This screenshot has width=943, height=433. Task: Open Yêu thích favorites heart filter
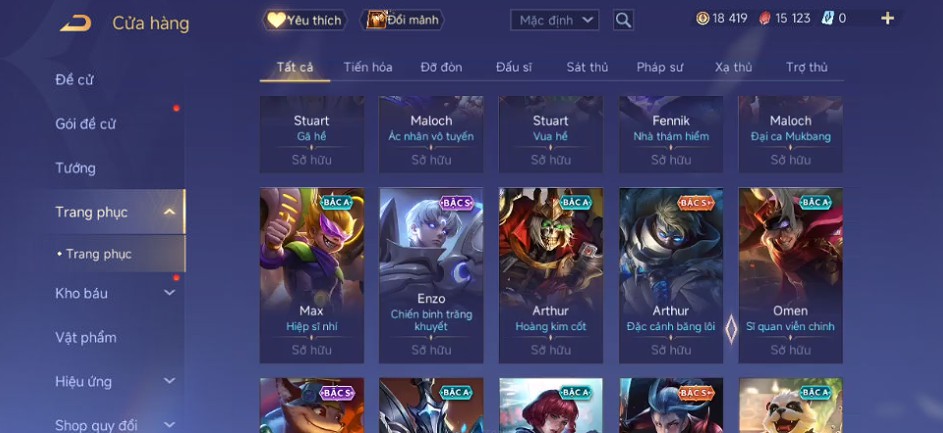click(305, 20)
